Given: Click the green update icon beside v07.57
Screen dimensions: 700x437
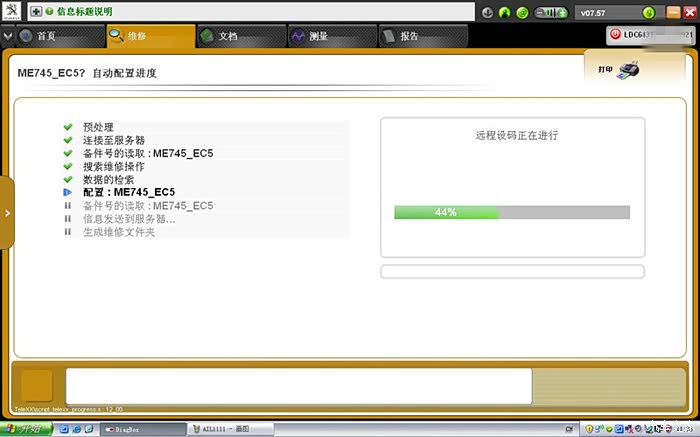Looking at the screenshot, I should [649, 13].
